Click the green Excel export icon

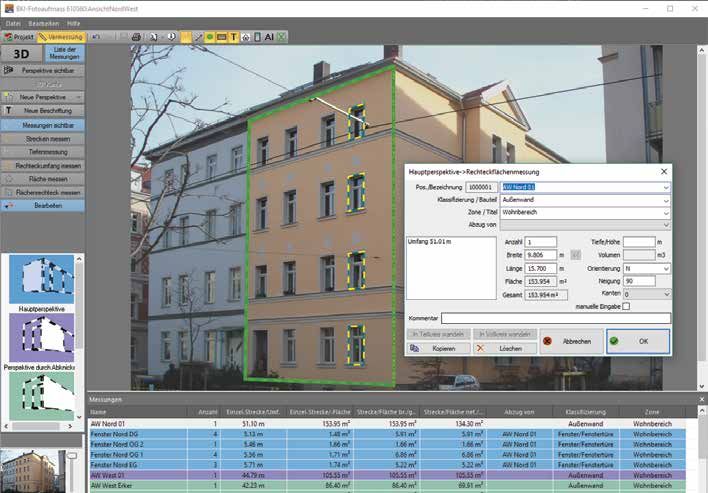[x=283, y=37]
